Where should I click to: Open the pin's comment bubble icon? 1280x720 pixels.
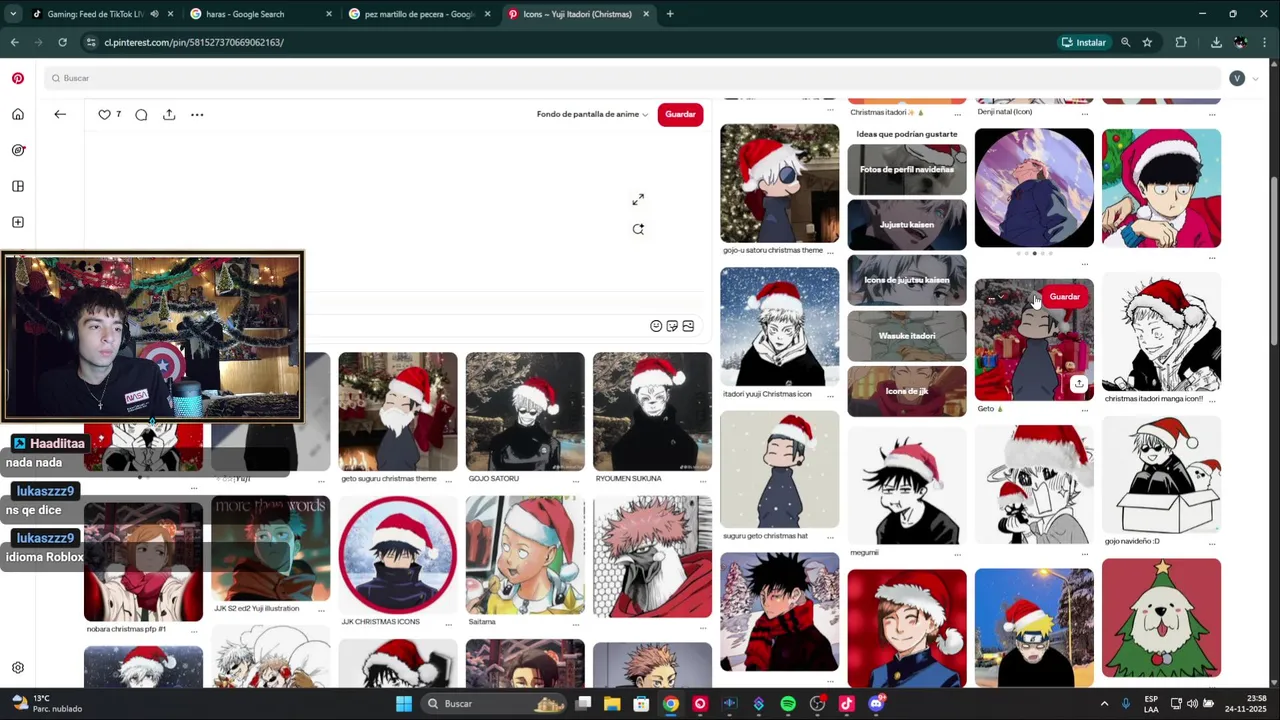pos(141,114)
